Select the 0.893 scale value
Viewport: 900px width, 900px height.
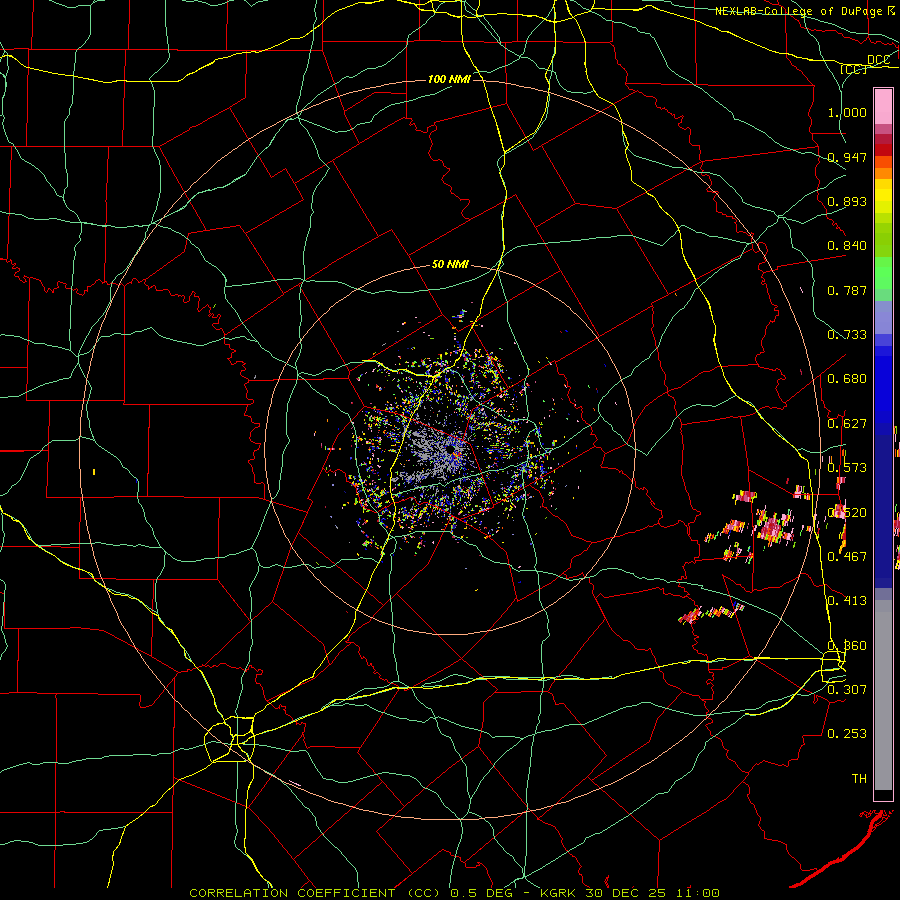[847, 201]
